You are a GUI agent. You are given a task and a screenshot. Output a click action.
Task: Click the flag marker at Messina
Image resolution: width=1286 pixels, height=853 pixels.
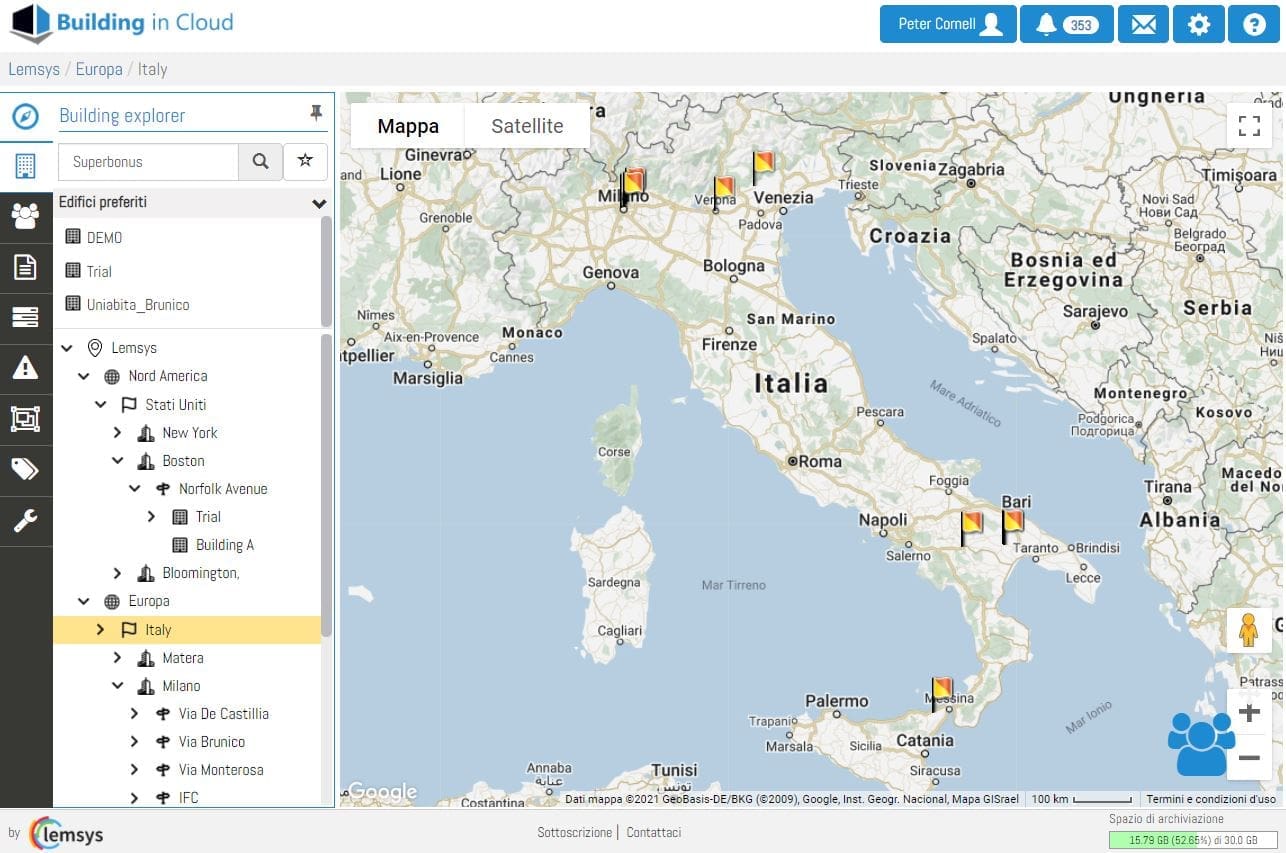(x=941, y=693)
